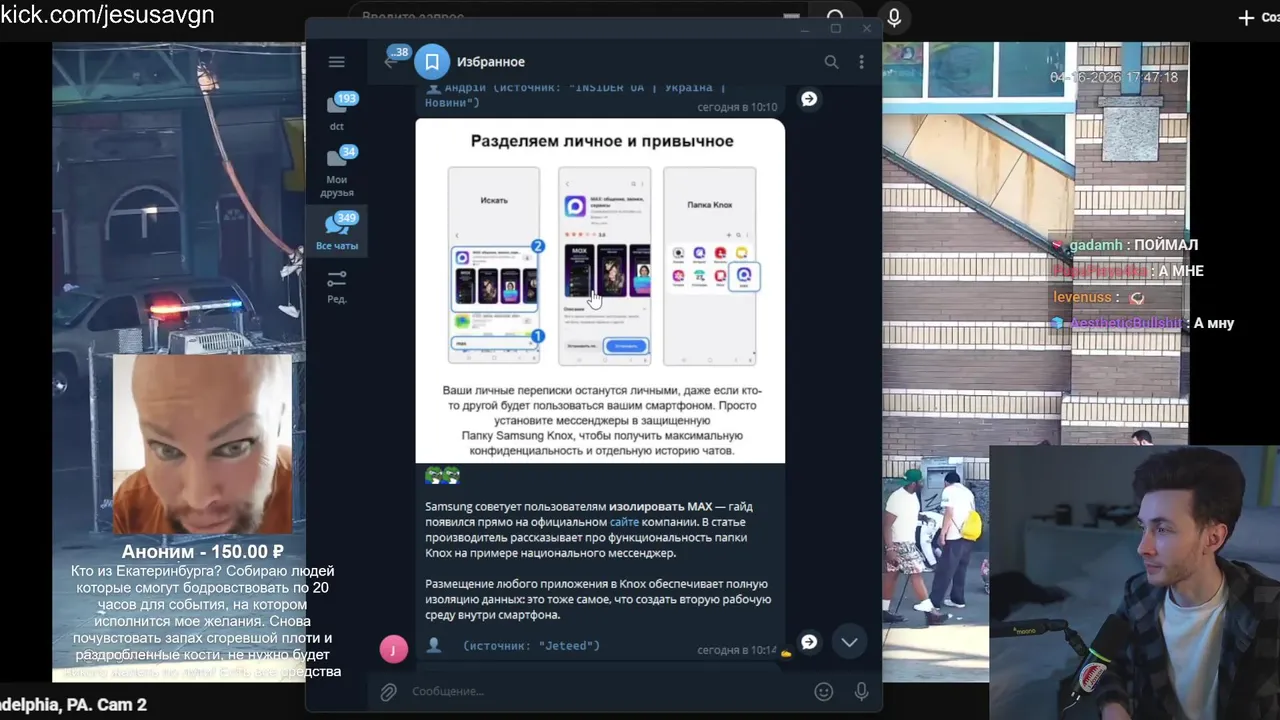The height and width of the screenshot is (720, 1280).
Task: Open the Ред. folder editing option
Action: click(337, 286)
